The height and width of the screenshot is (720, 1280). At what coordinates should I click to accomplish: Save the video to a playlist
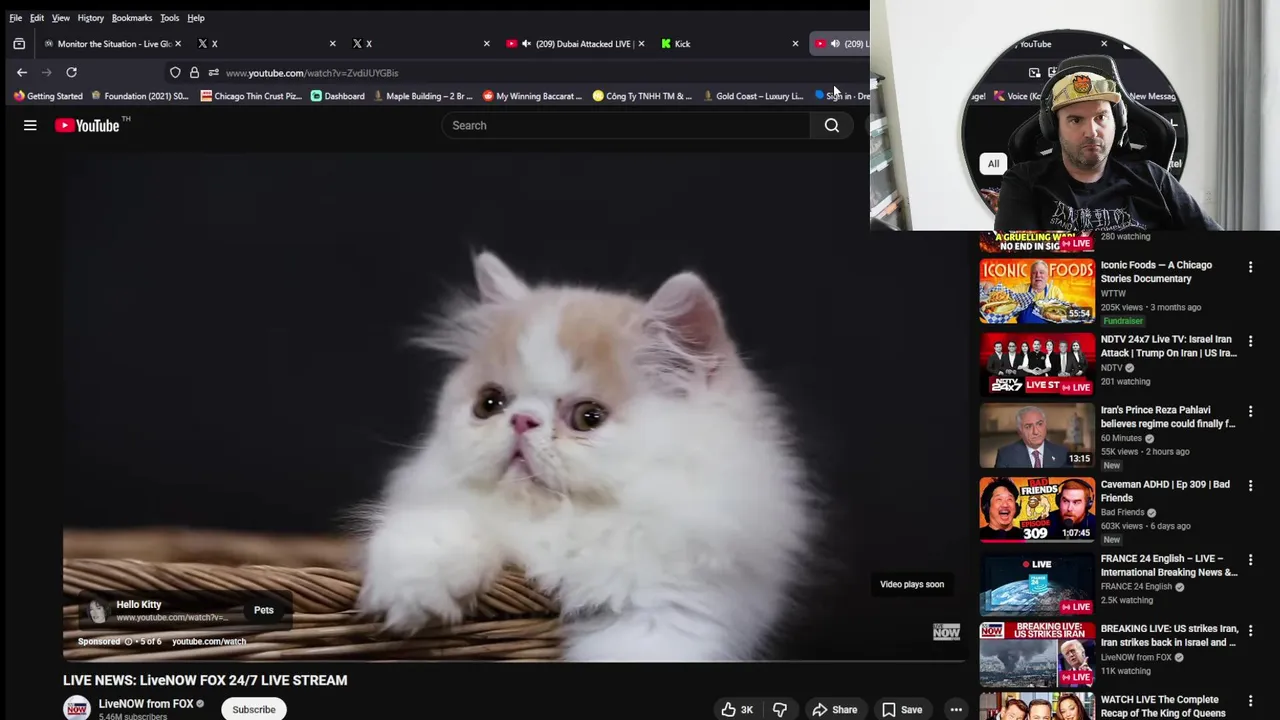tap(901, 709)
